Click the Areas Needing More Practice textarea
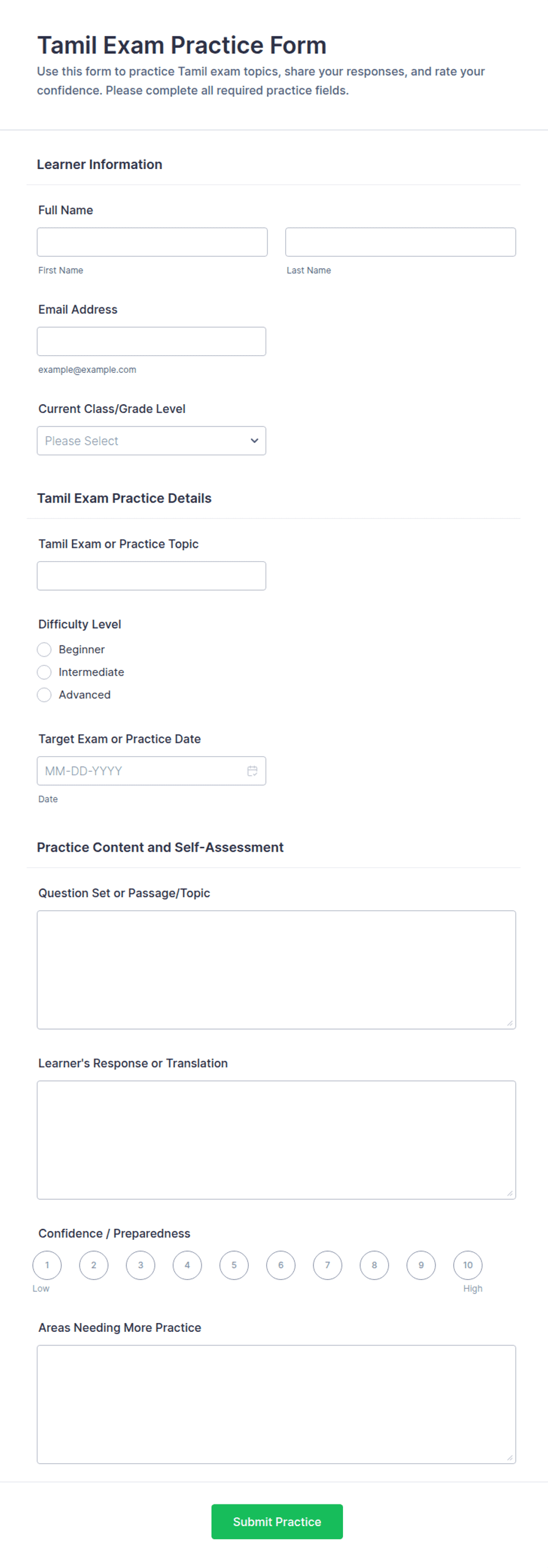The image size is (548, 1568). 276,1404
